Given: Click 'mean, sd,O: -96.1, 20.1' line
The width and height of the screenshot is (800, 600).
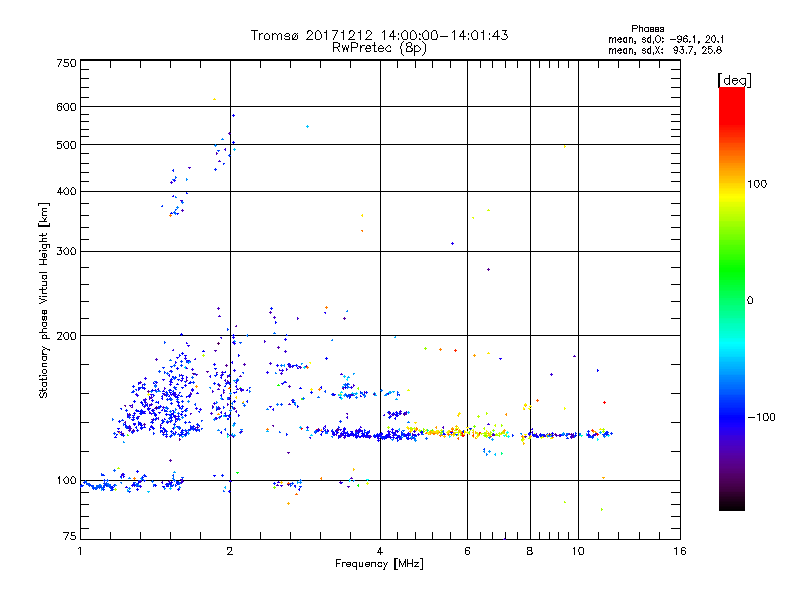Looking at the screenshot, I should pyautogui.click(x=666, y=39).
